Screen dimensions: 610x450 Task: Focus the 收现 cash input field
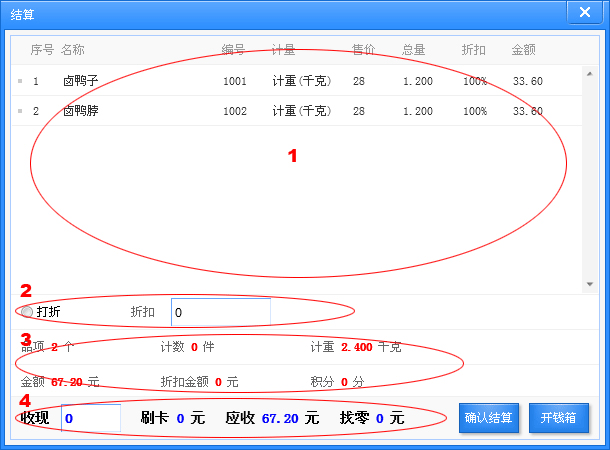pyautogui.click(x=91, y=418)
